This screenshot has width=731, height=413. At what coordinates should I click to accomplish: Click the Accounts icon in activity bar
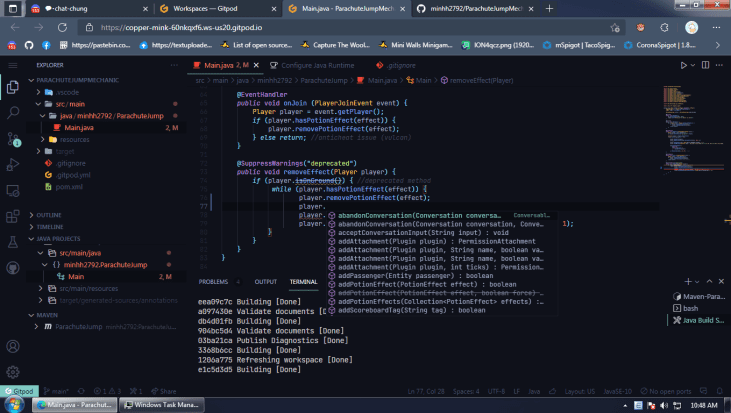[x=13, y=346]
